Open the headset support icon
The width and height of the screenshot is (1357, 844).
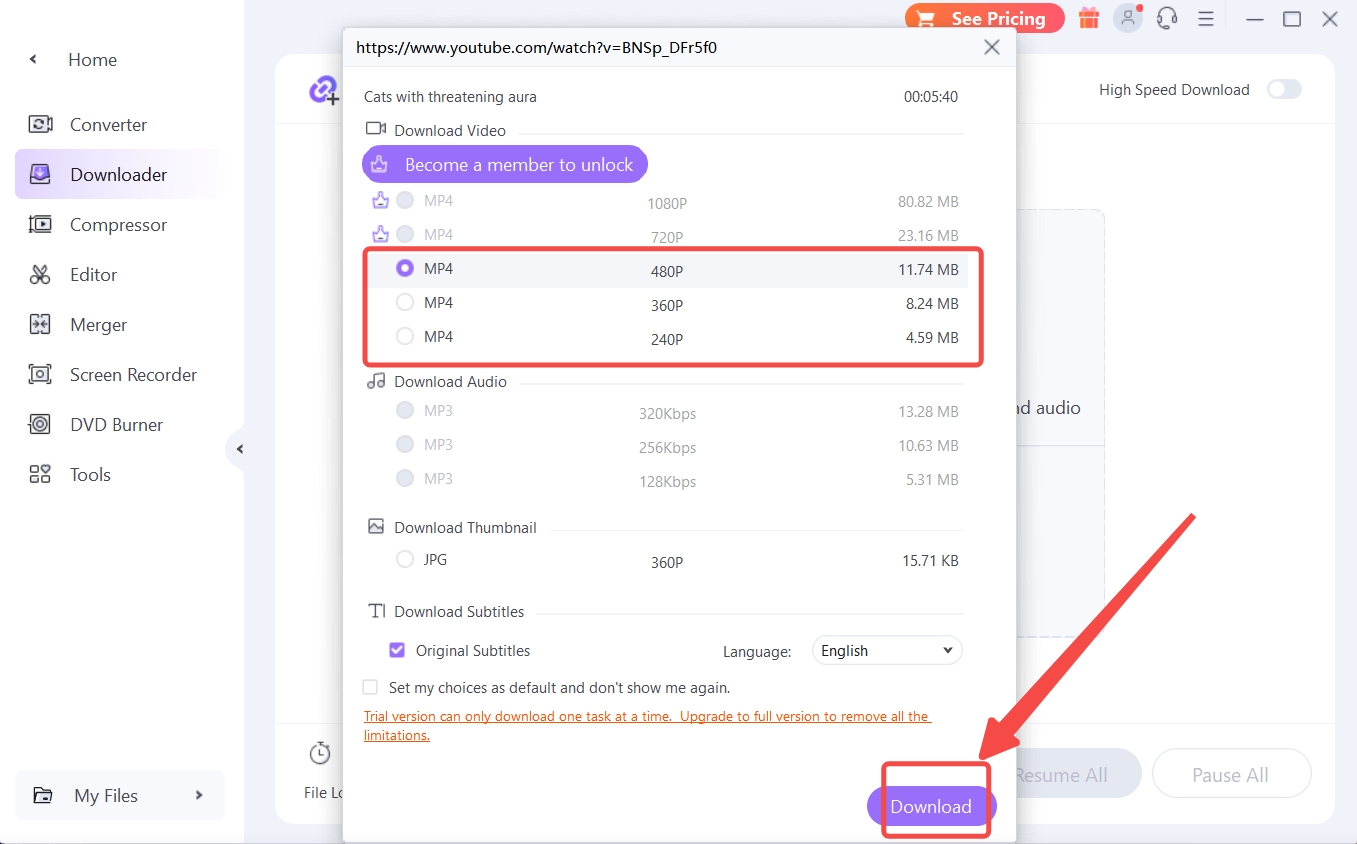tap(1166, 18)
